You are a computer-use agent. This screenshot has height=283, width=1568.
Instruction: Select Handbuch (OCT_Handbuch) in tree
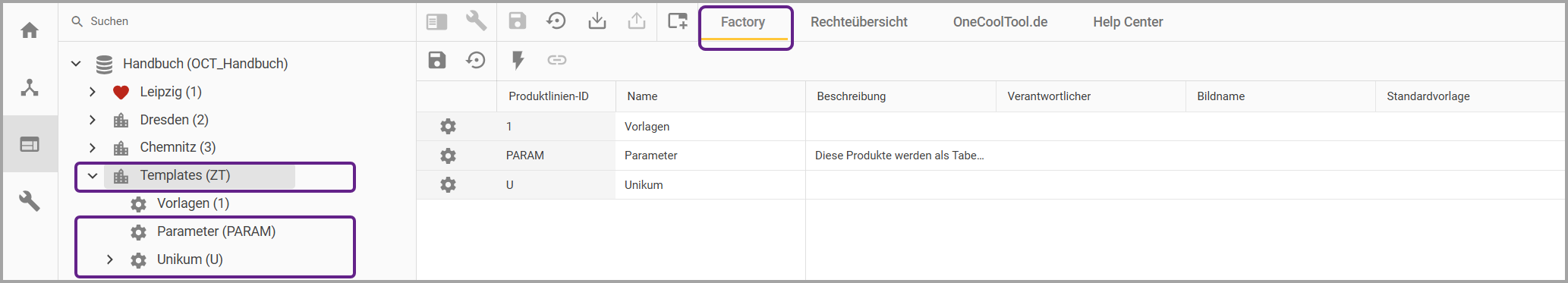coord(206,64)
